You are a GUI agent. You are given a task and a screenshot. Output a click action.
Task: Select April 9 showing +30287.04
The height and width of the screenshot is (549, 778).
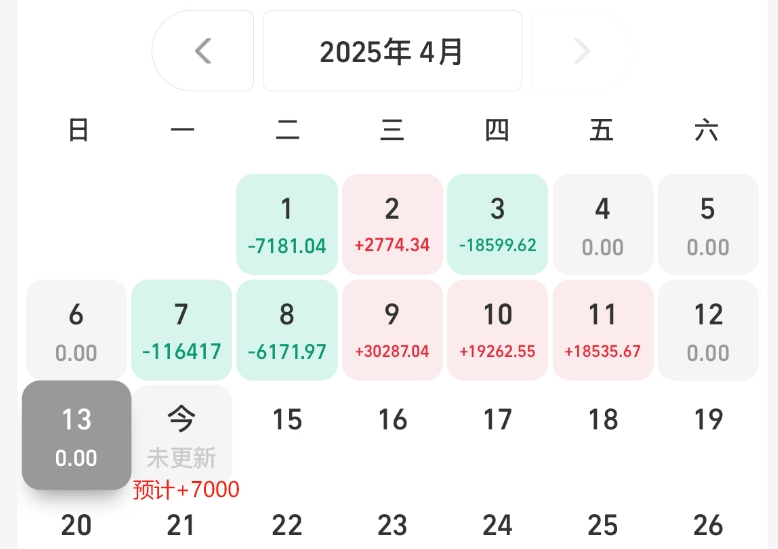tap(392, 330)
